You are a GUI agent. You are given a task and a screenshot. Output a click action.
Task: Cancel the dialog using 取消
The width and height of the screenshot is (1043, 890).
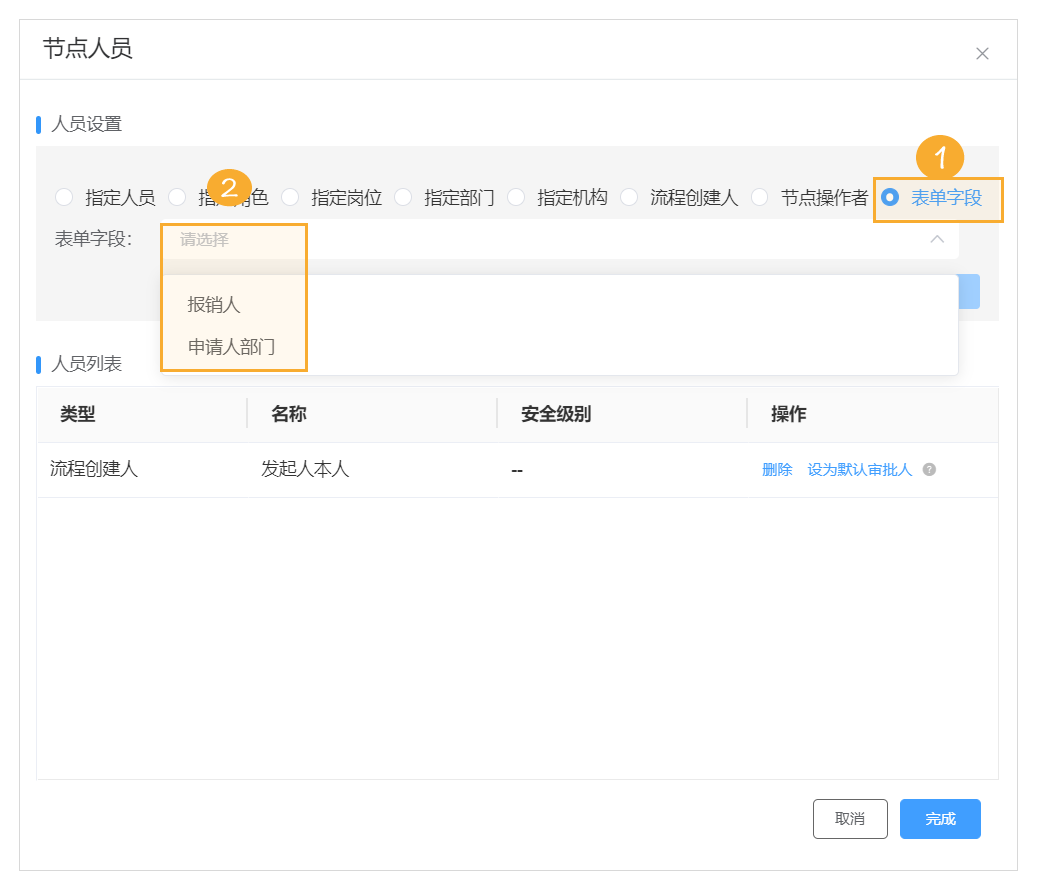[x=849, y=818]
